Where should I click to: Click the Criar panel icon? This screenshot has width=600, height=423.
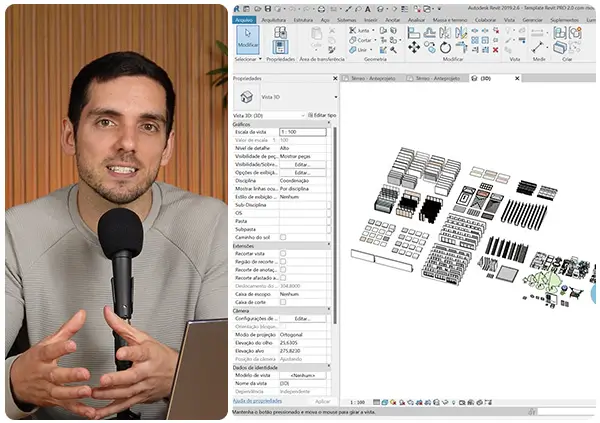click(560, 33)
